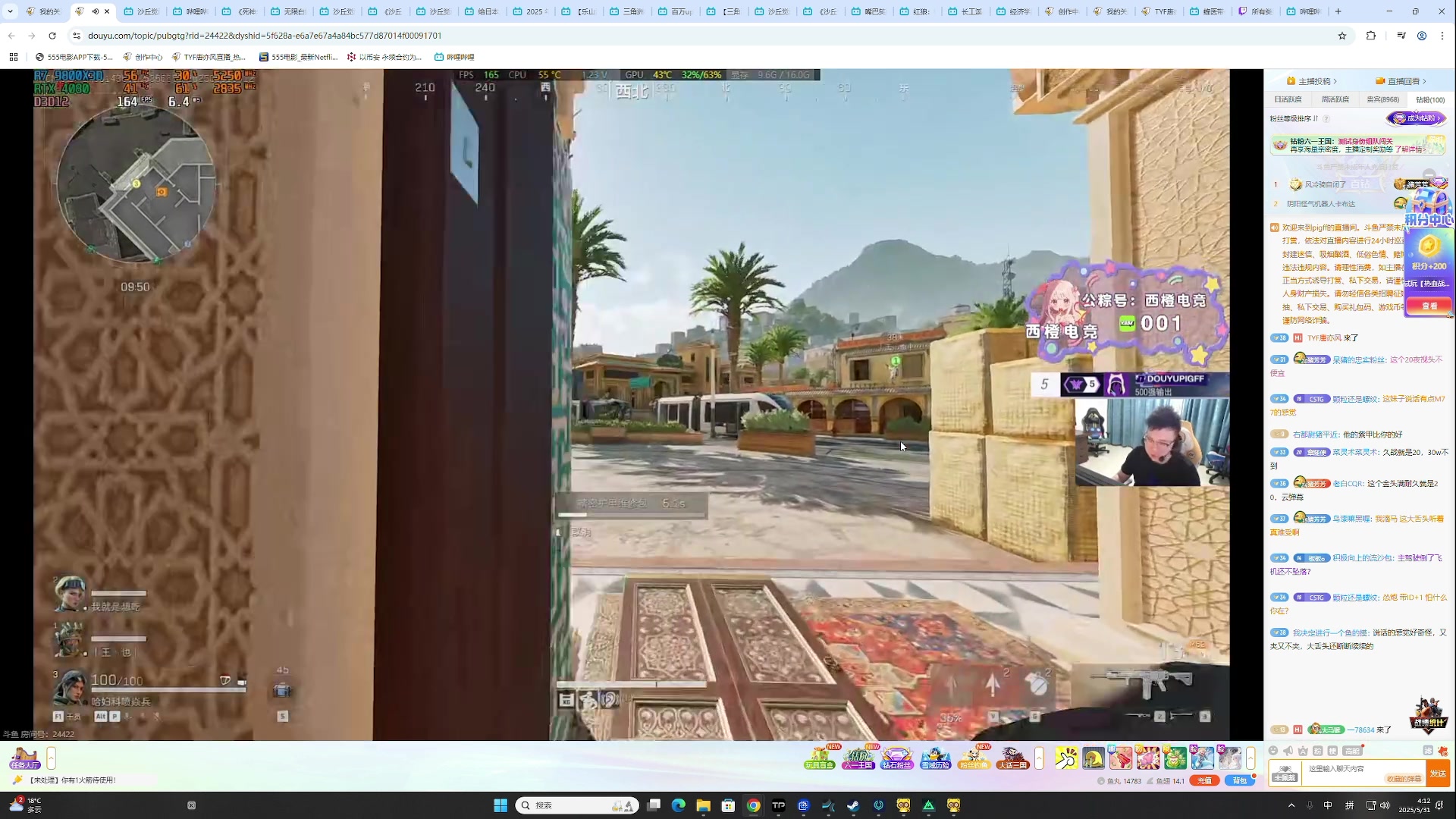Open Steam from the taskbar
The height and width of the screenshot is (819, 1456).
pos(853,805)
